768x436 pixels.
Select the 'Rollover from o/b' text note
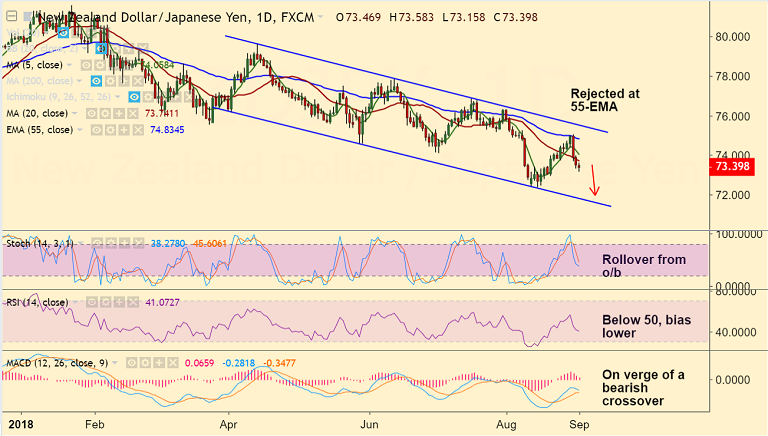click(x=644, y=266)
